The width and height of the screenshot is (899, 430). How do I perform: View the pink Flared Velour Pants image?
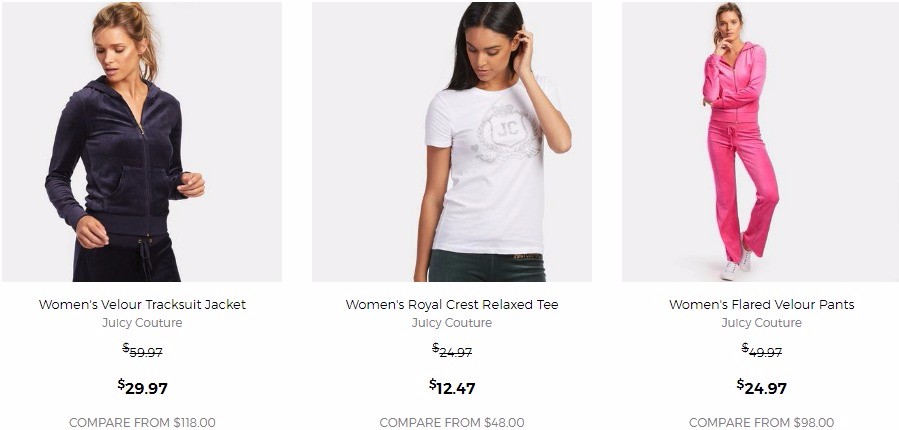pyautogui.click(x=761, y=141)
